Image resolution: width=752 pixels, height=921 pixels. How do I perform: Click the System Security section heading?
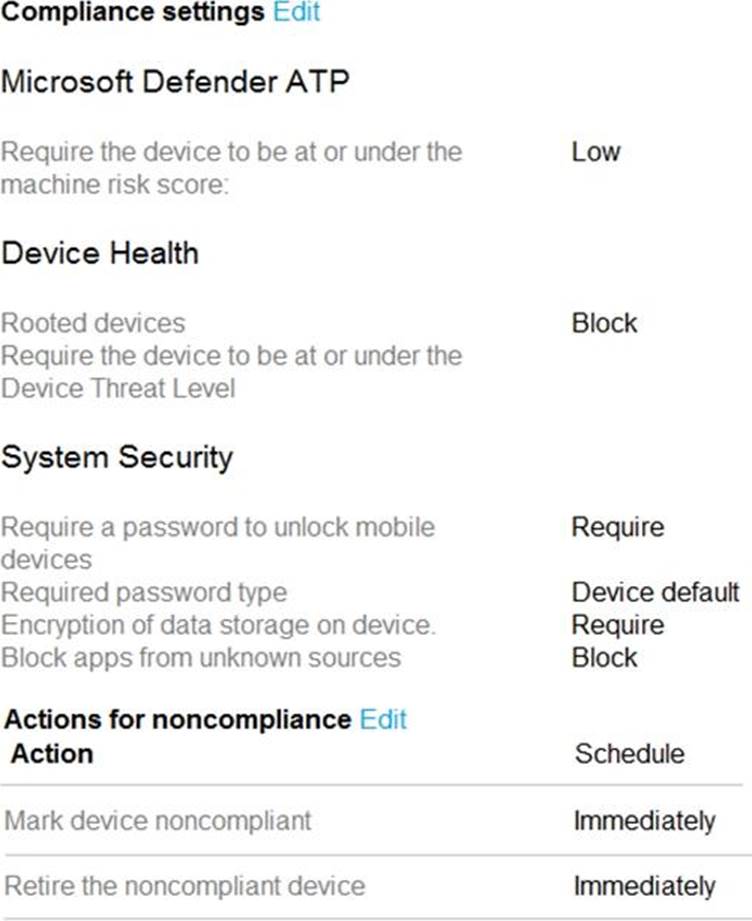pyautogui.click(x=117, y=457)
